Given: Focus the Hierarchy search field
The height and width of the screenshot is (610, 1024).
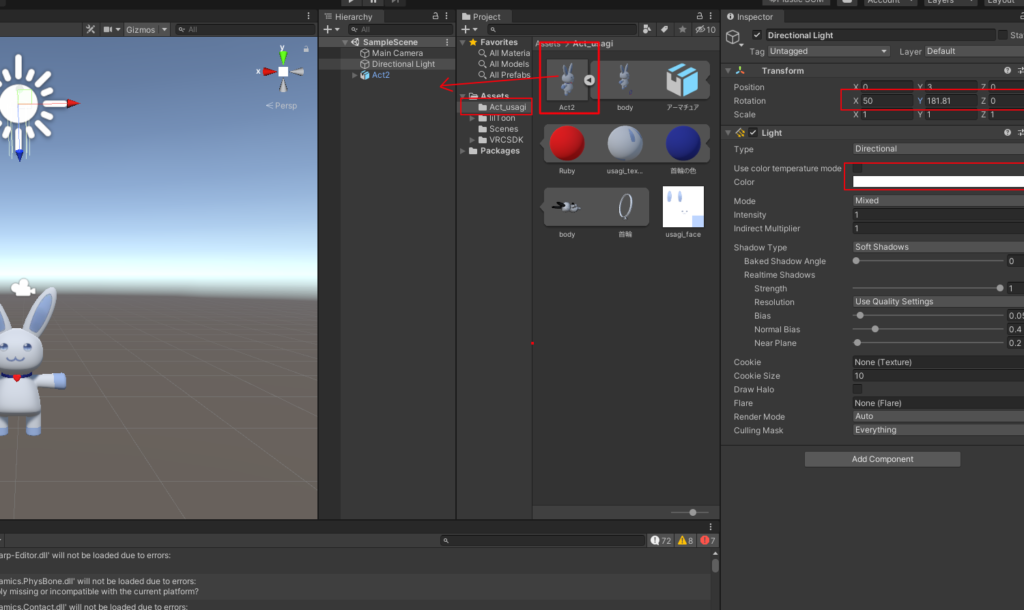Looking at the screenshot, I should point(400,29).
